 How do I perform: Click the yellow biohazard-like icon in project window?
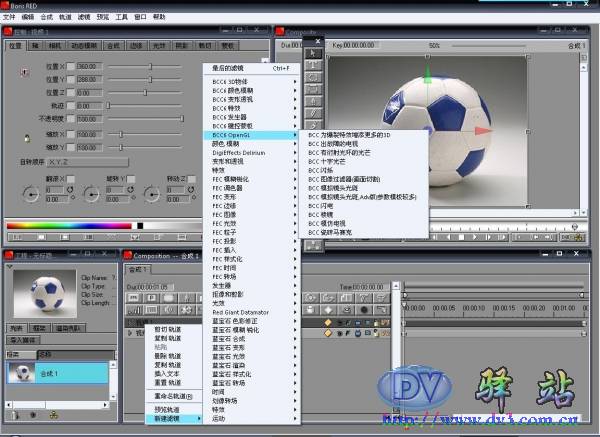[x=54, y=415]
